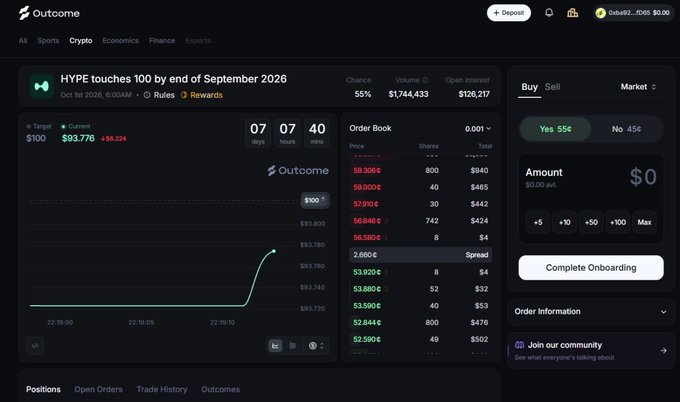Open the Rewards link
This screenshot has height=402, width=680.
point(202,95)
